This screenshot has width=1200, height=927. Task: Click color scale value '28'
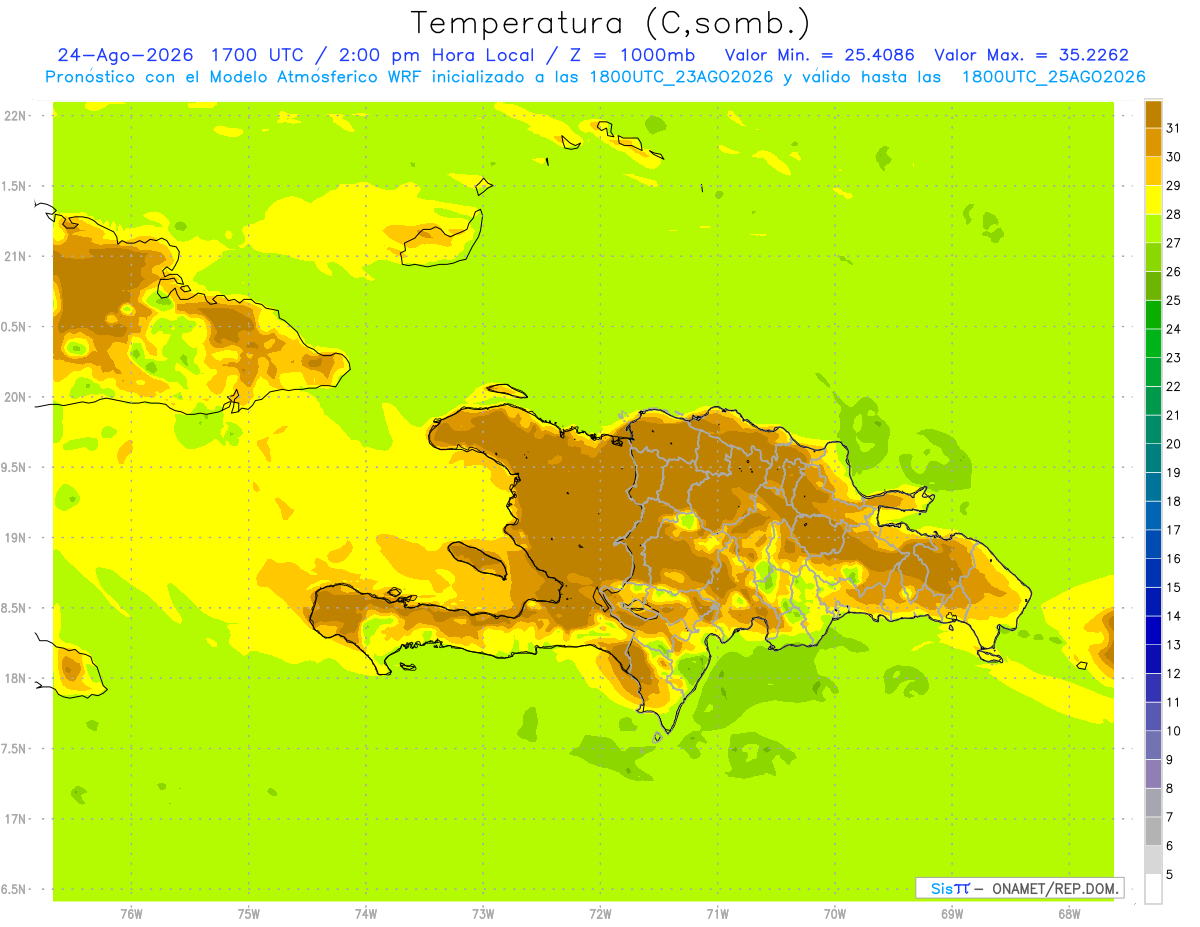point(1173,214)
